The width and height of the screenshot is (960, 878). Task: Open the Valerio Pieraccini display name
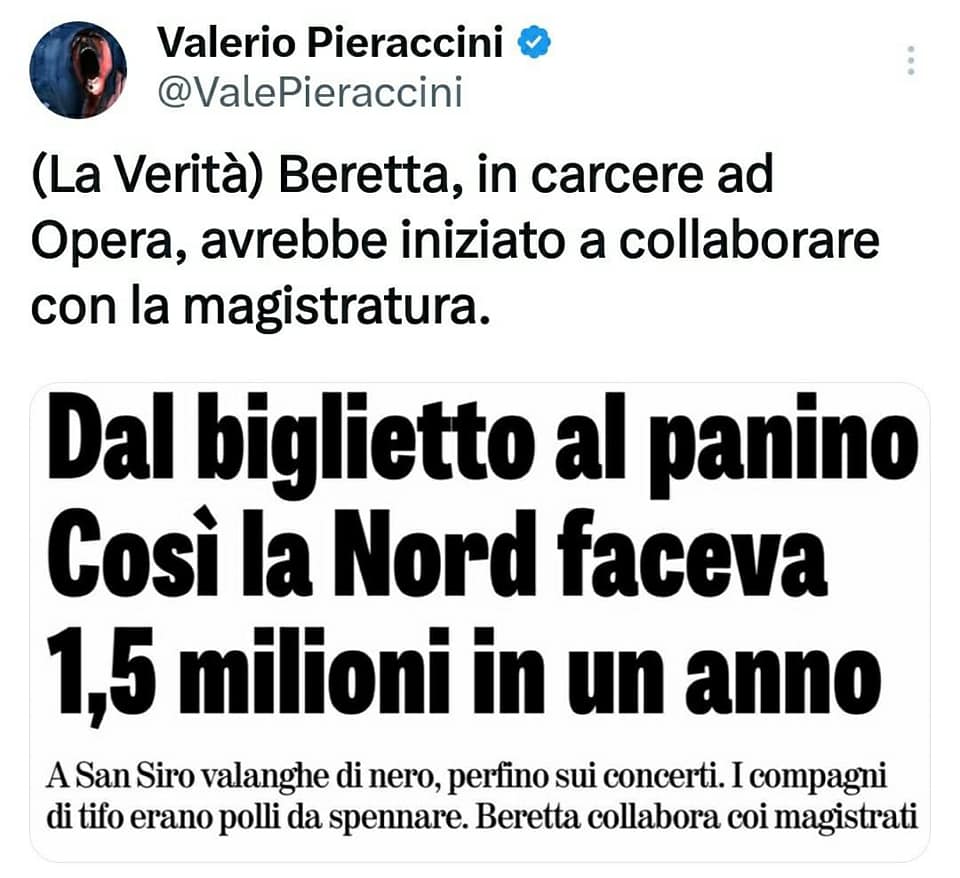coord(330,43)
